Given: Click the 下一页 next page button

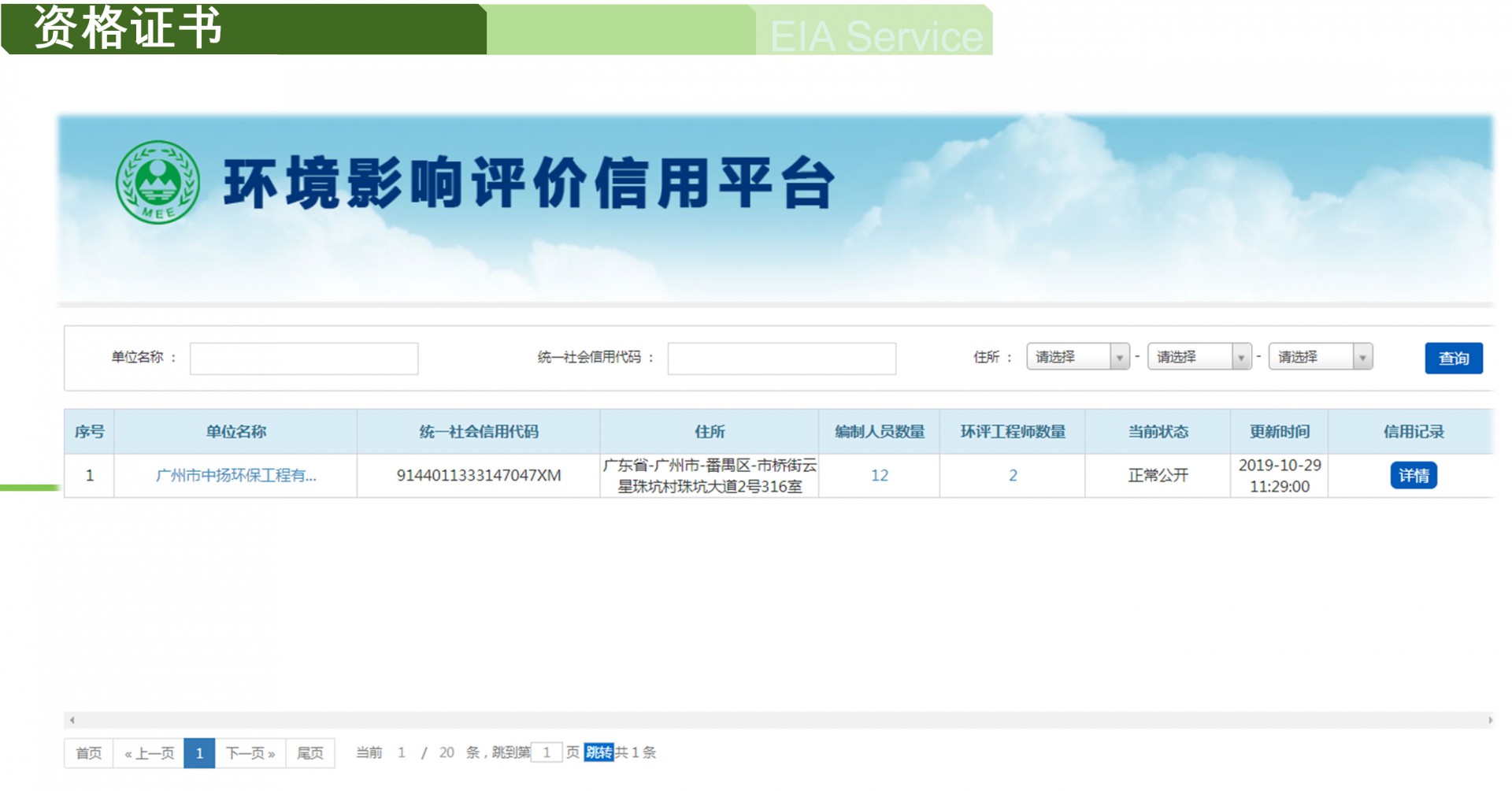Looking at the screenshot, I should point(250,753).
